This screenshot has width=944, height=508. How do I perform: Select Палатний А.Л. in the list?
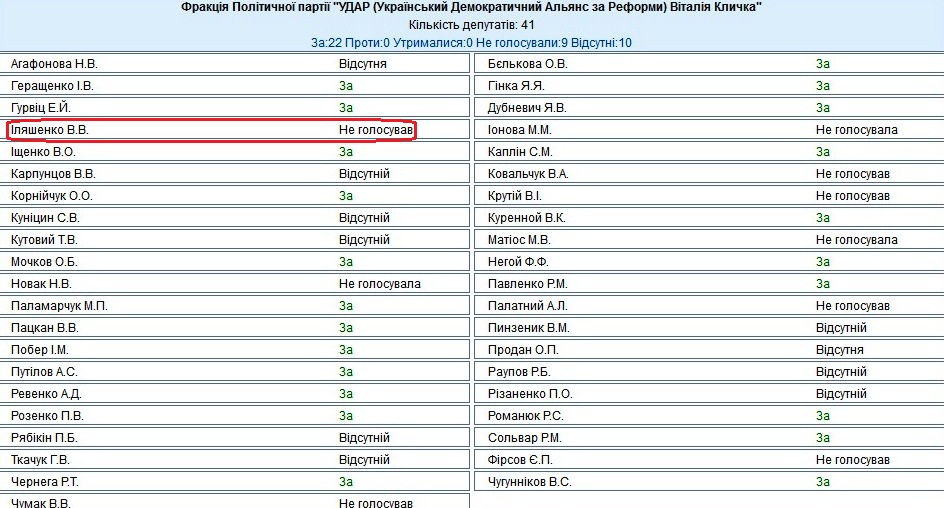pos(527,306)
